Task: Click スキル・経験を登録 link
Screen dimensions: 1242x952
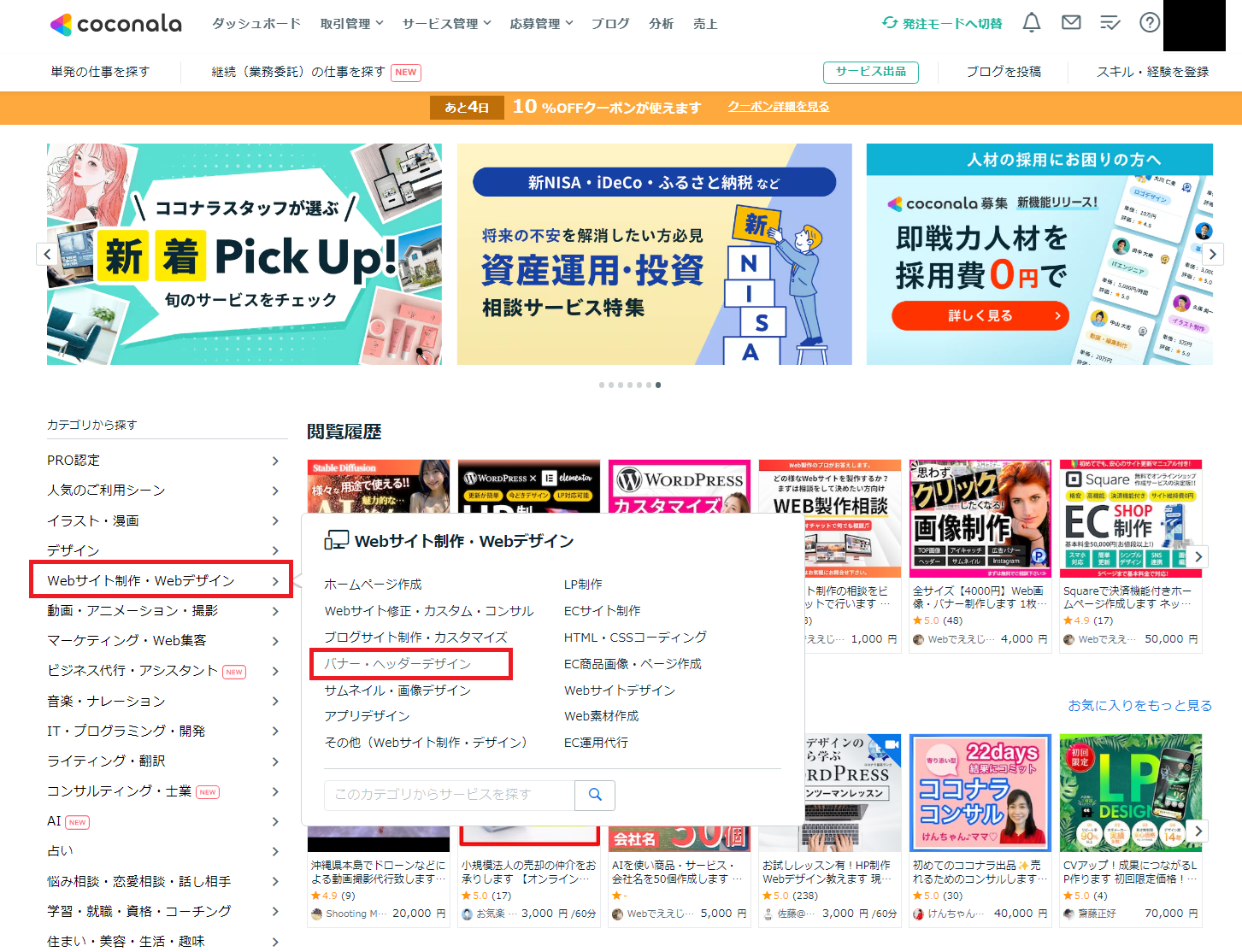Action: click(1153, 72)
